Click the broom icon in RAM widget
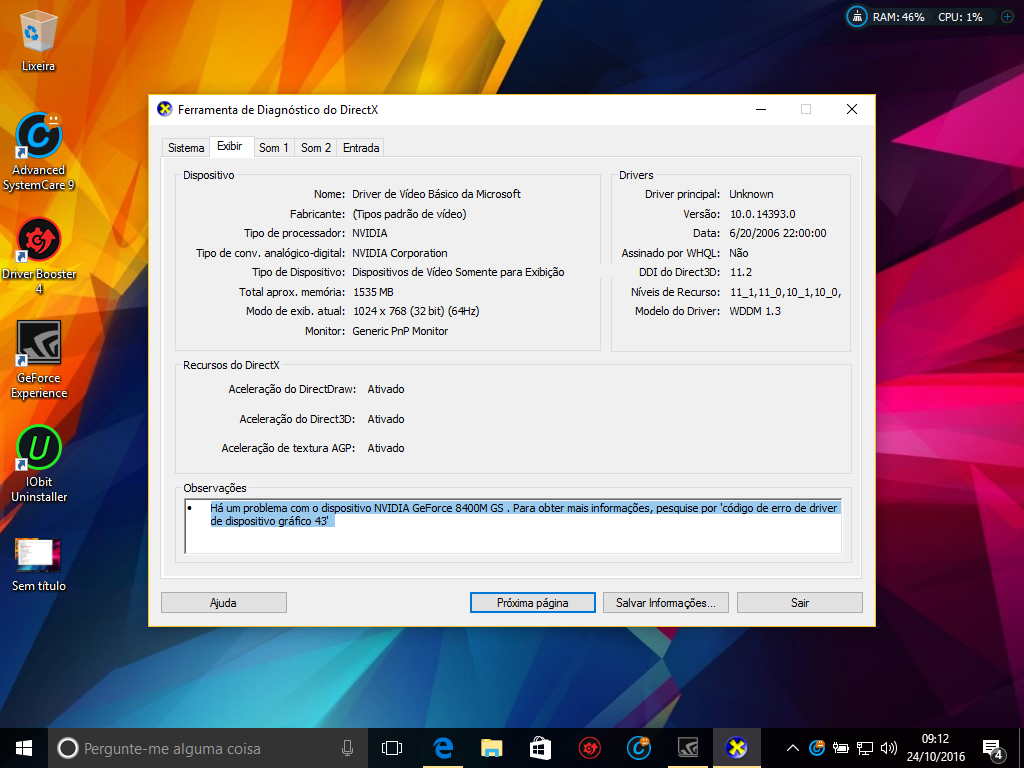 point(856,16)
